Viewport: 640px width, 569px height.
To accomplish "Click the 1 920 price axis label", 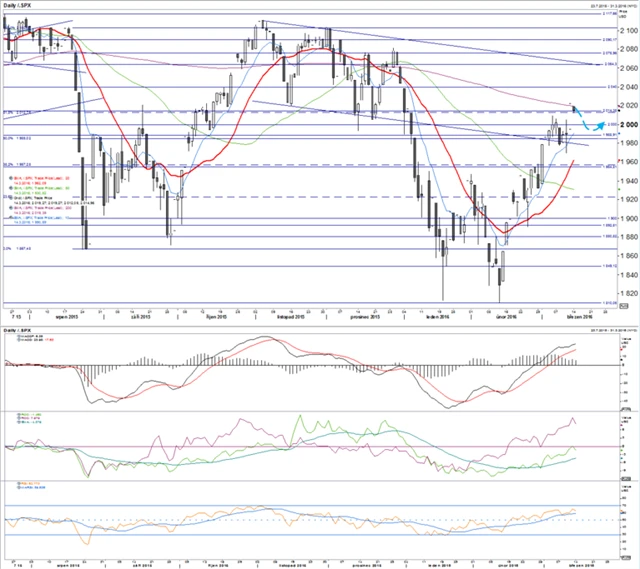I will (x=628, y=199).
